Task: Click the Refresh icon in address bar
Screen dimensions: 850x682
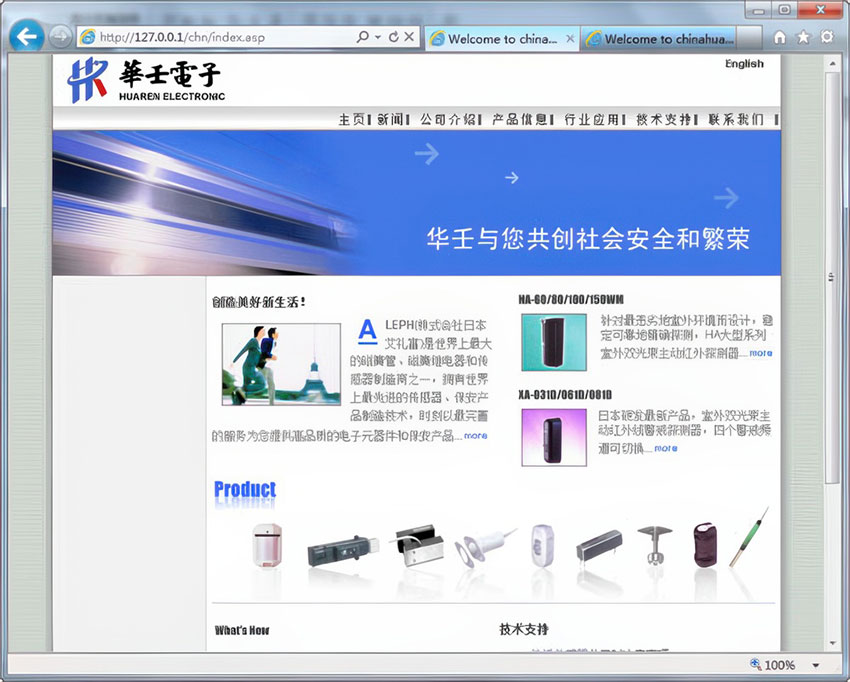Action: [x=394, y=37]
